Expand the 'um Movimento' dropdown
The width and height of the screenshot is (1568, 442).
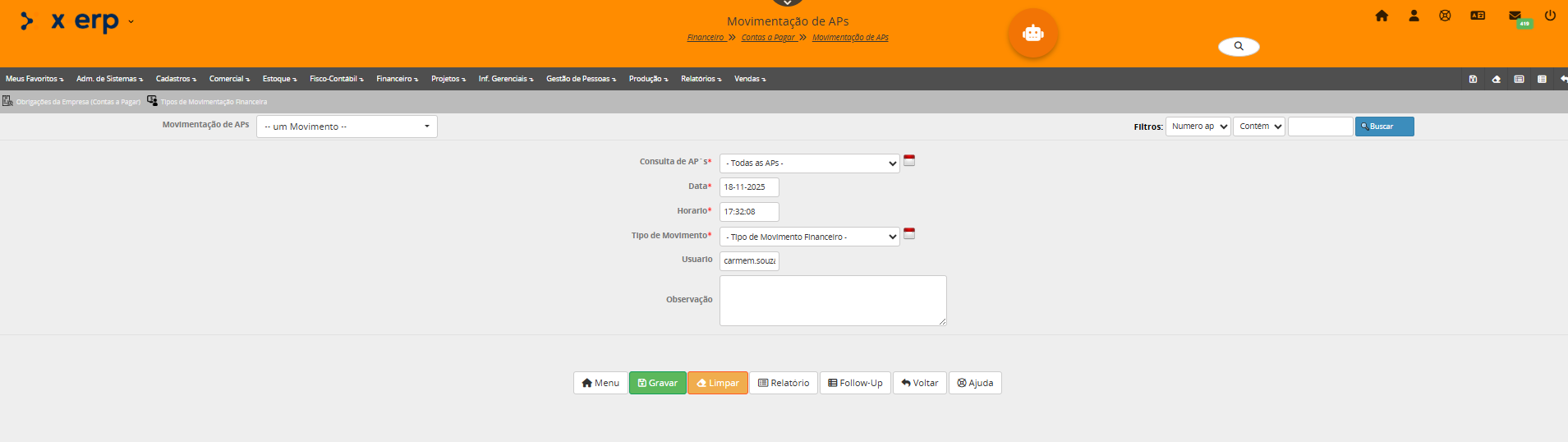(347, 127)
